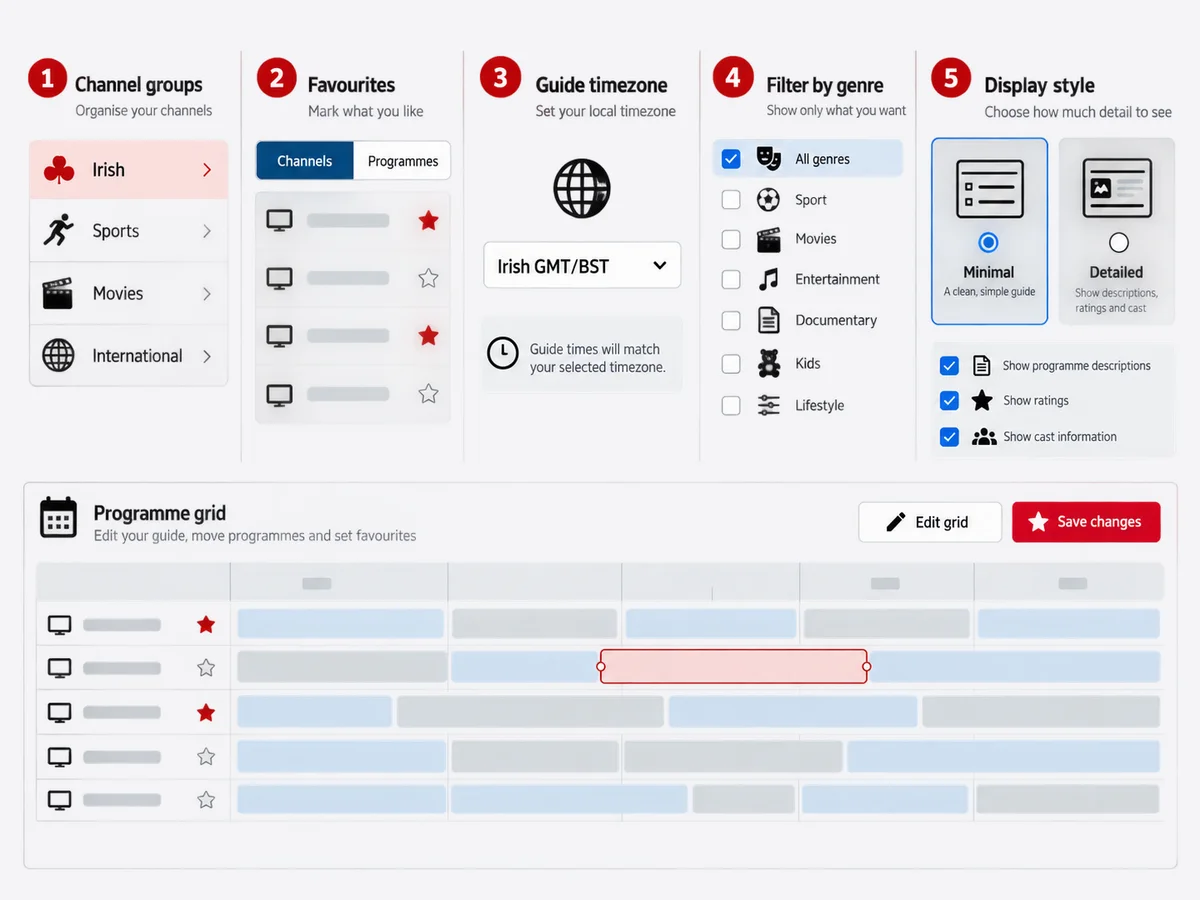1200x900 pixels.
Task: Click the Edit grid button
Action: (930, 522)
